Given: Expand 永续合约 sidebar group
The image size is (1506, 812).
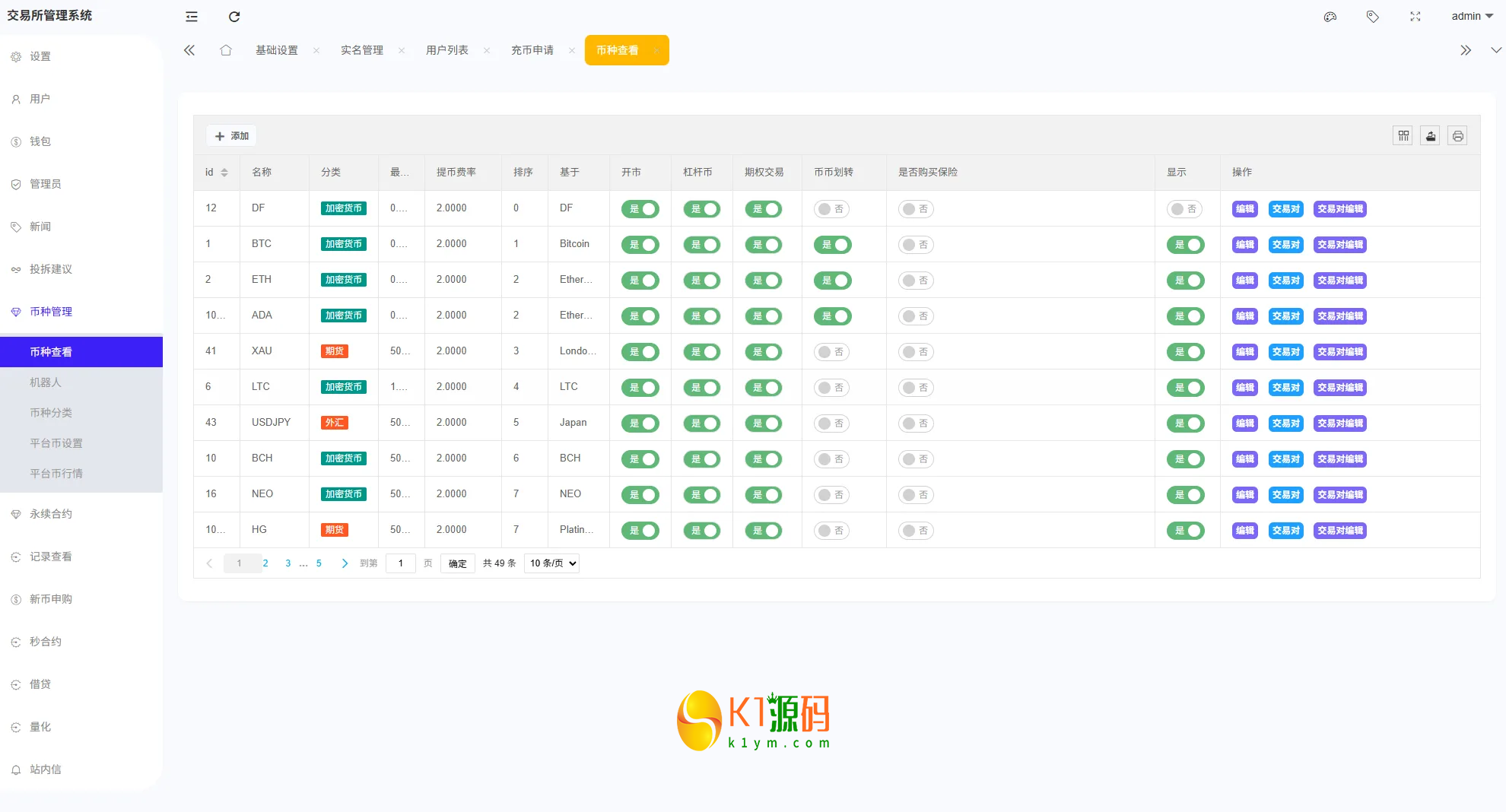Looking at the screenshot, I should click(81, 514).
